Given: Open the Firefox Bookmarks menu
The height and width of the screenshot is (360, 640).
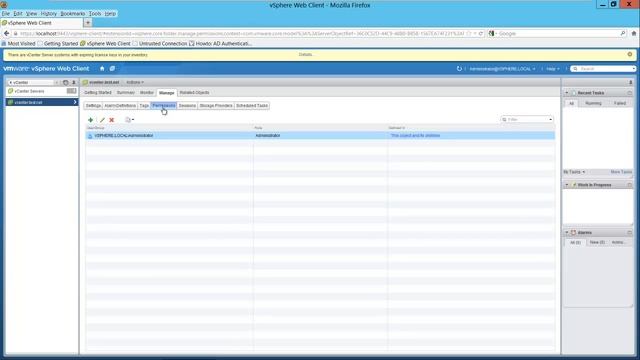Looking at the screenshot, I should coord(73,13).
